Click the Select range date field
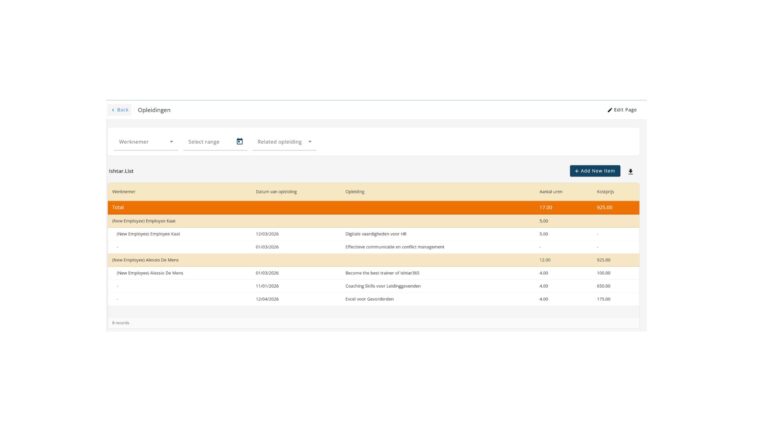Image resolution: width=768 pixels, height=432 pixels. [x=208, y=142]
